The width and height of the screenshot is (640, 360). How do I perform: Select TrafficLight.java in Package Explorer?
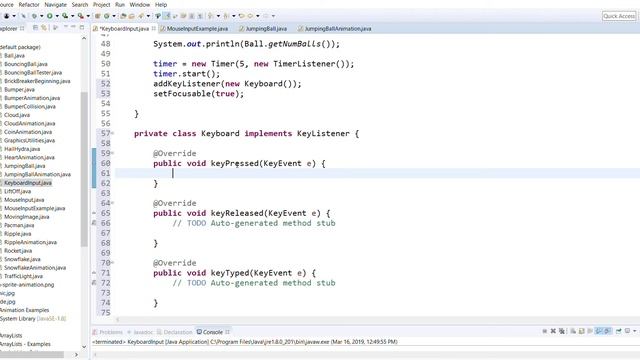tap(23, 276)
